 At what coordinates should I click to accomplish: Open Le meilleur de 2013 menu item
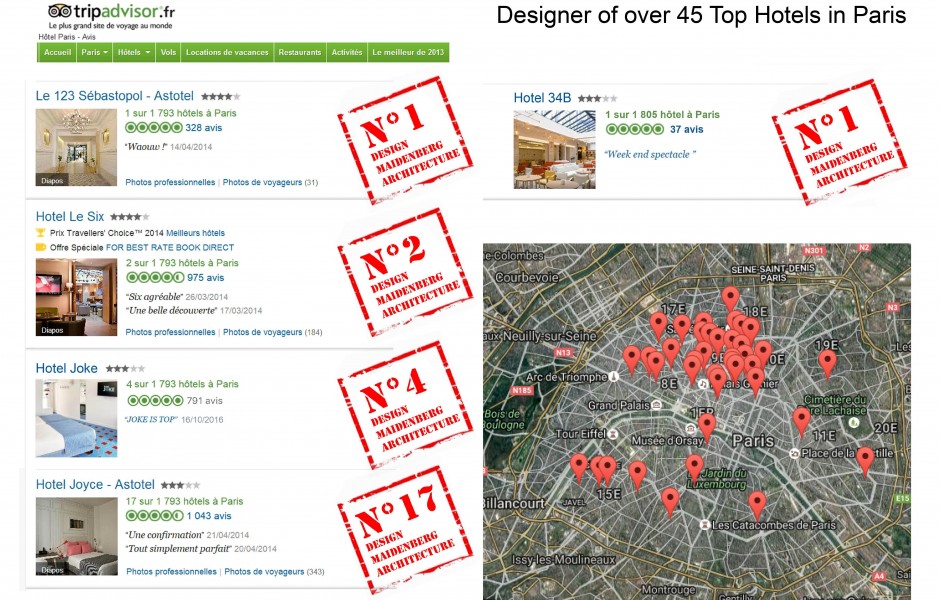click(408, 53)
